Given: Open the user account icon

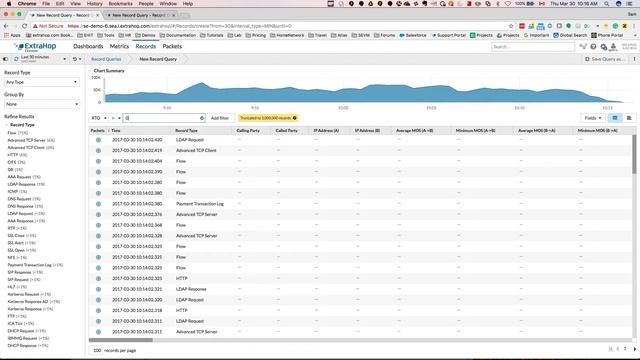Looking at the screenshot, I should 613,47.
